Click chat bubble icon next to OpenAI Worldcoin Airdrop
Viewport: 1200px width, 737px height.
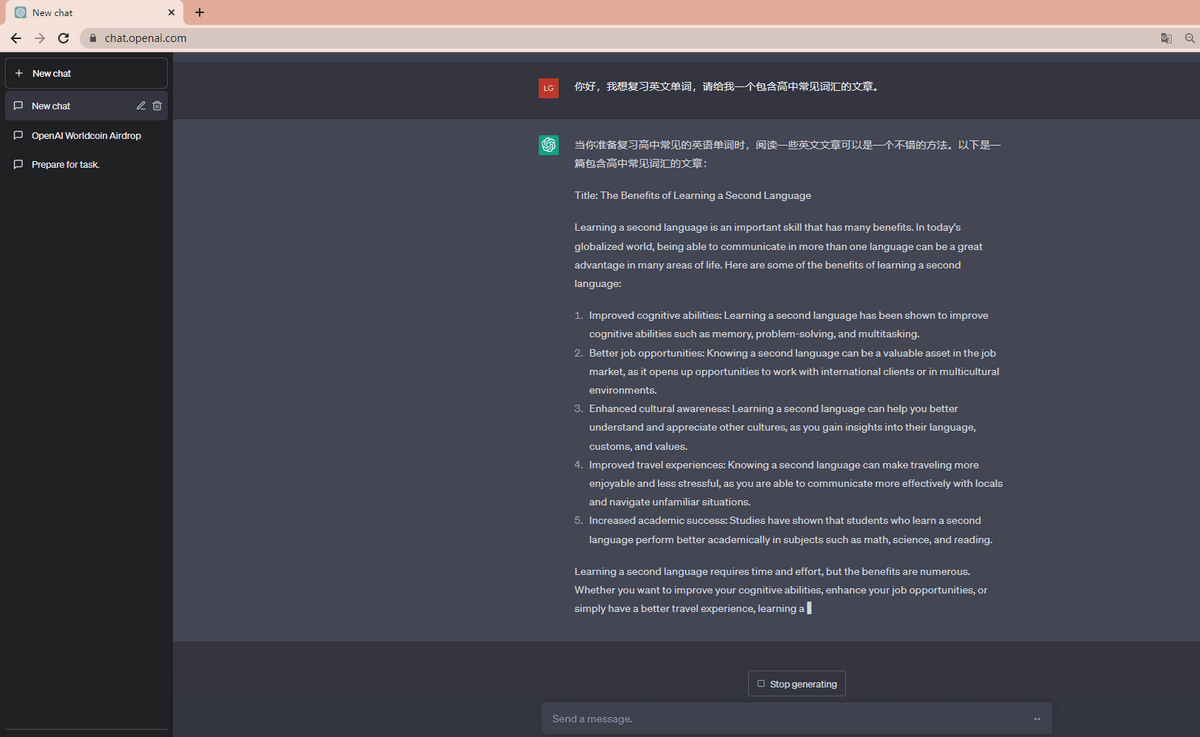[x=19, y=135]
